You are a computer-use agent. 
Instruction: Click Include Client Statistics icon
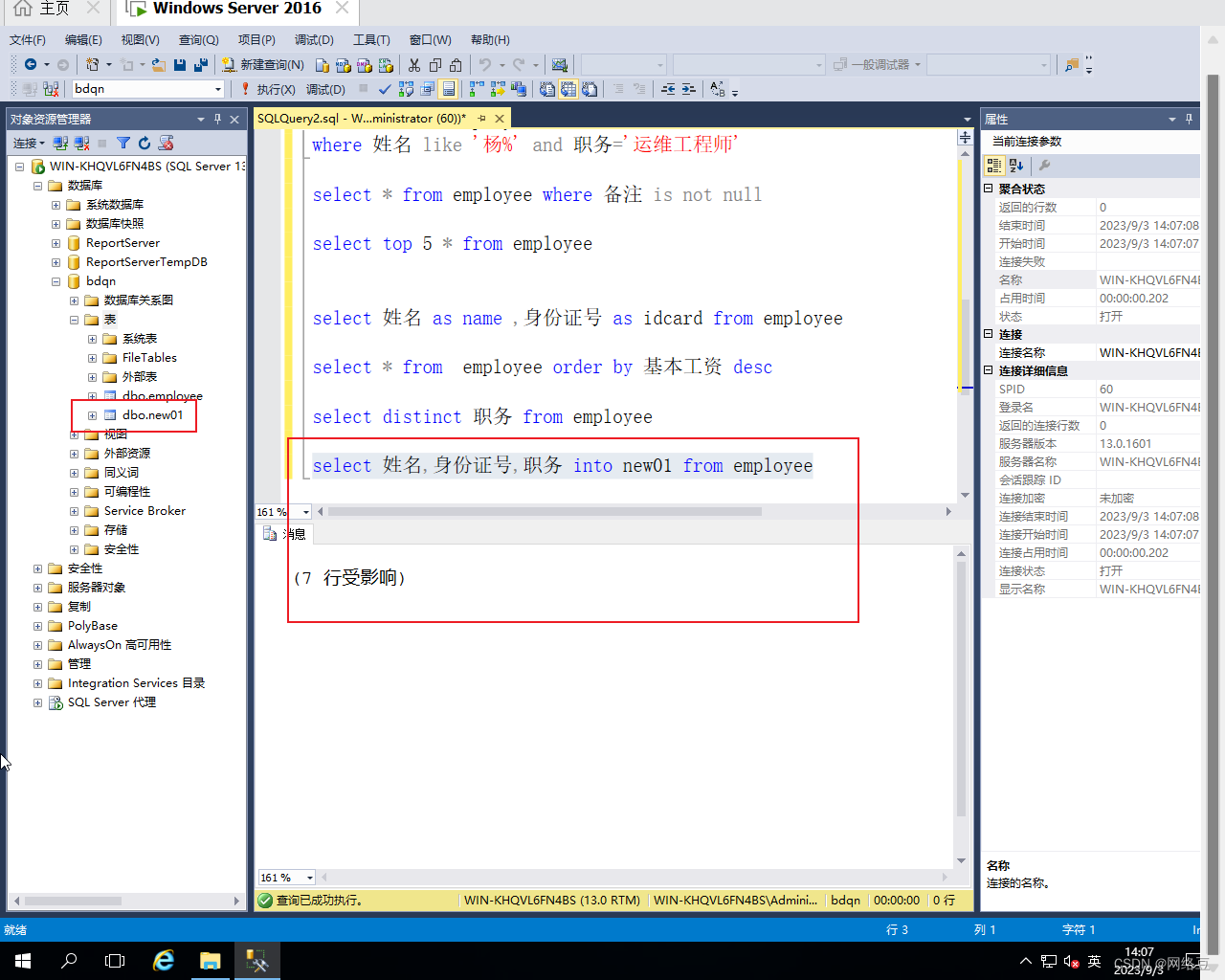519,89
